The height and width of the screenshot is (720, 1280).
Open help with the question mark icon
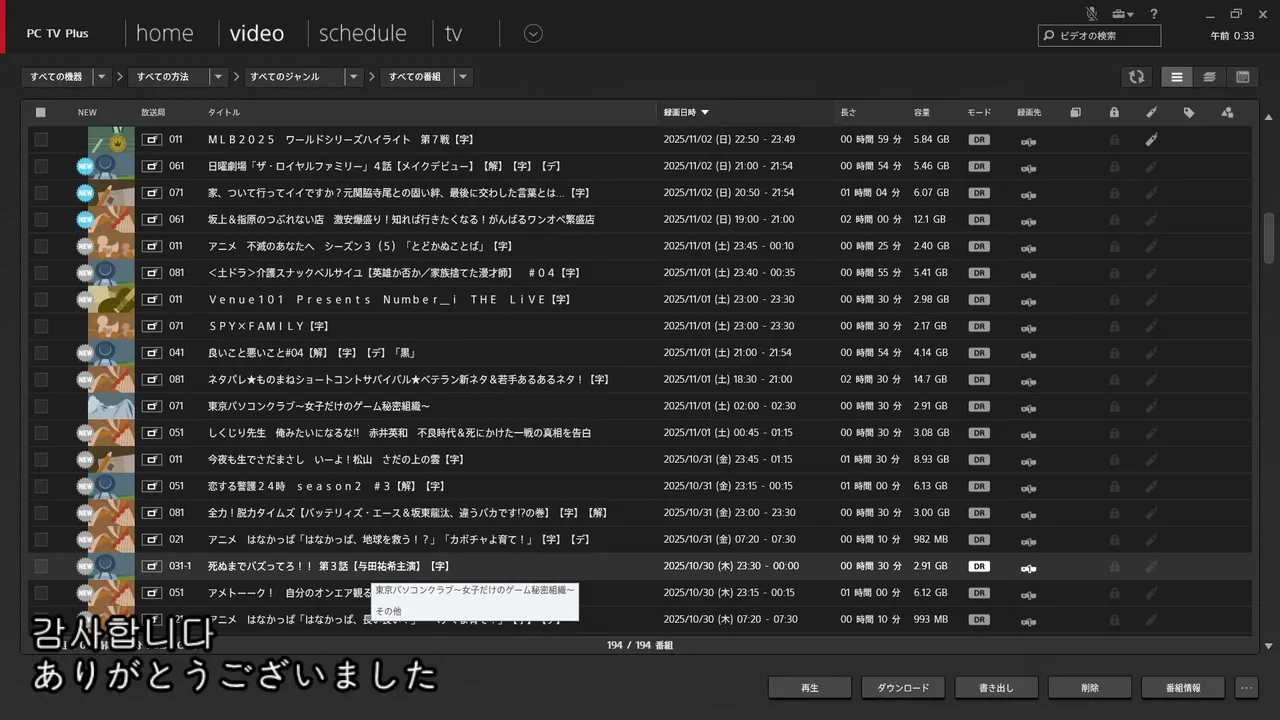(x=1154, y=13)
